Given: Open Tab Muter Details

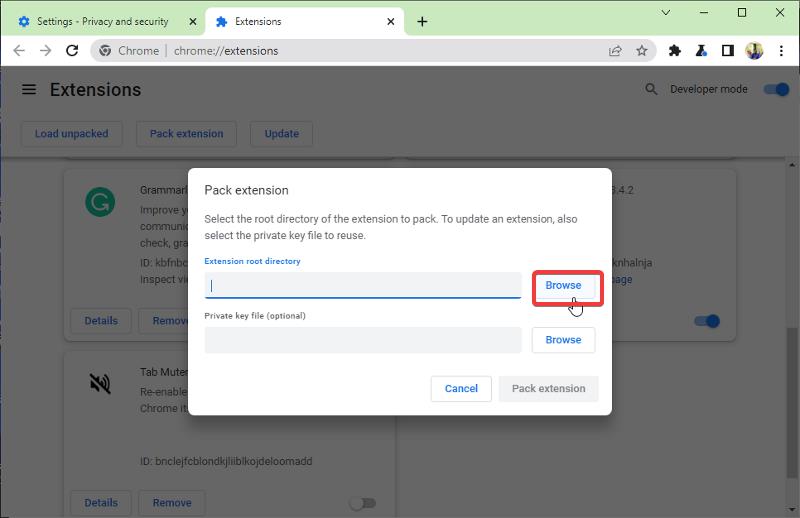Looking at the screenshot, I should coord(101,503).
